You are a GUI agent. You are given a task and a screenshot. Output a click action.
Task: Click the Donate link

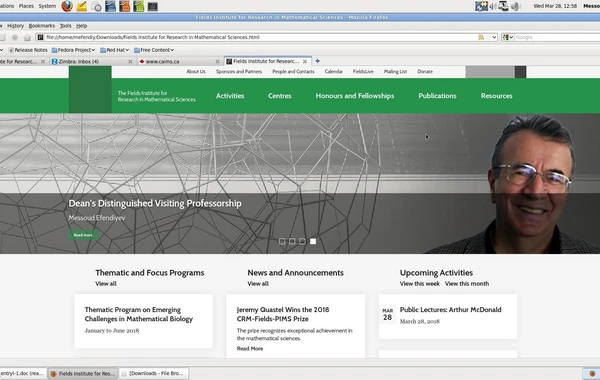[x=425, y=72]
